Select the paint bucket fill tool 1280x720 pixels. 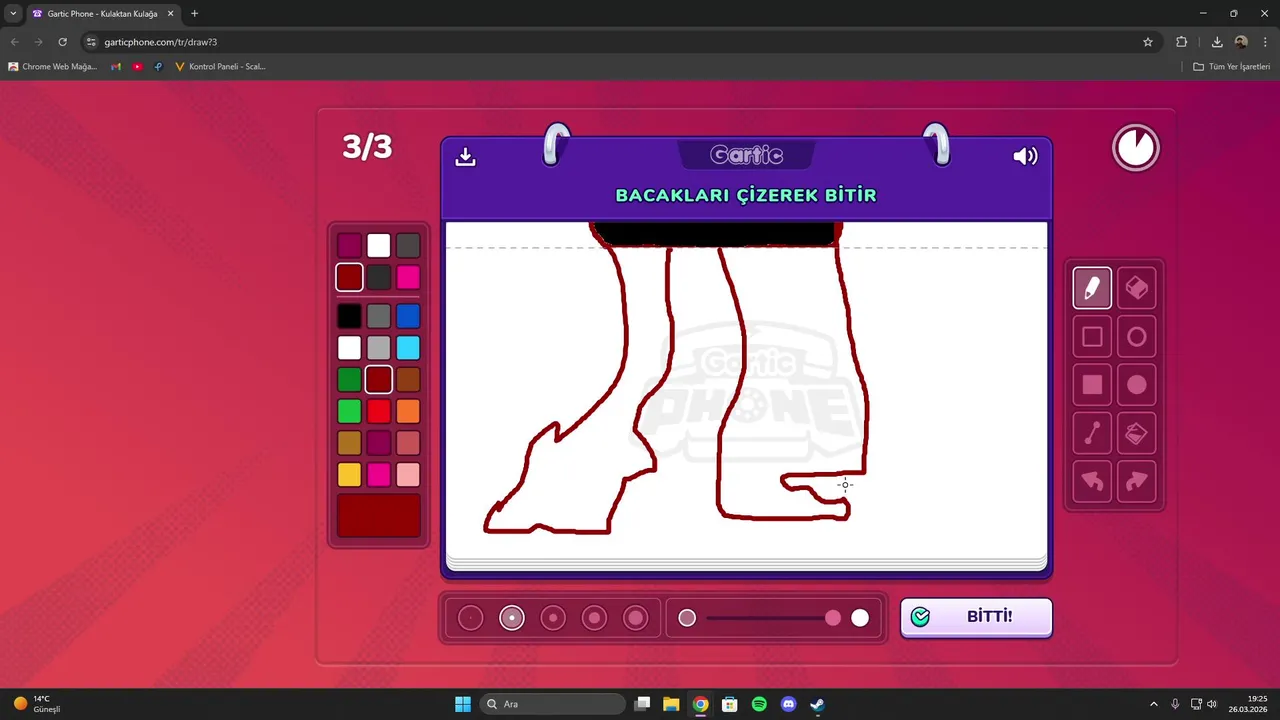[1137, 434]
